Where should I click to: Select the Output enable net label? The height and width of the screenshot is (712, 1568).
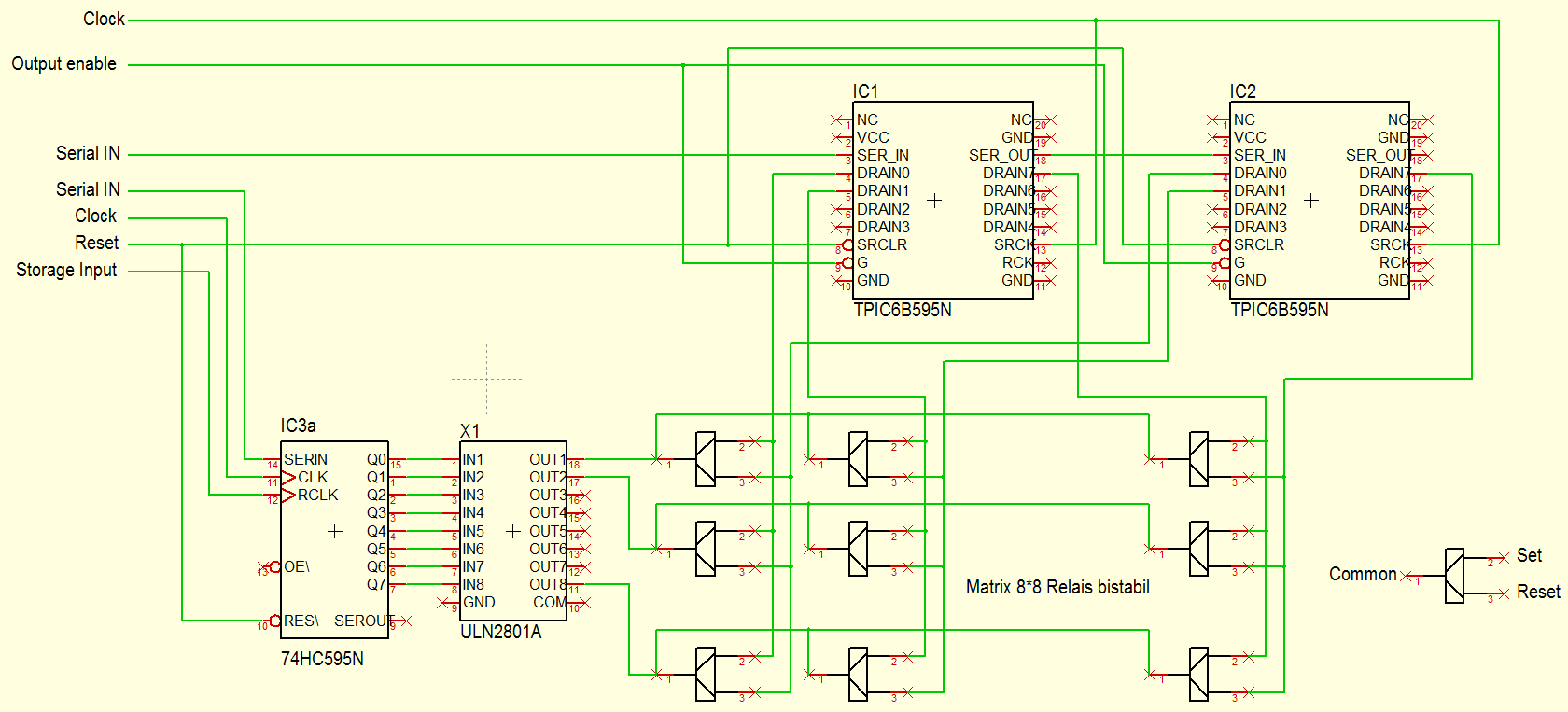64,64
